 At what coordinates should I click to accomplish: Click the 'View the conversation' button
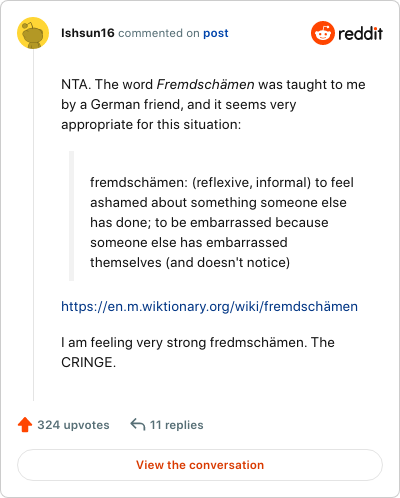(x=200, y=465)
